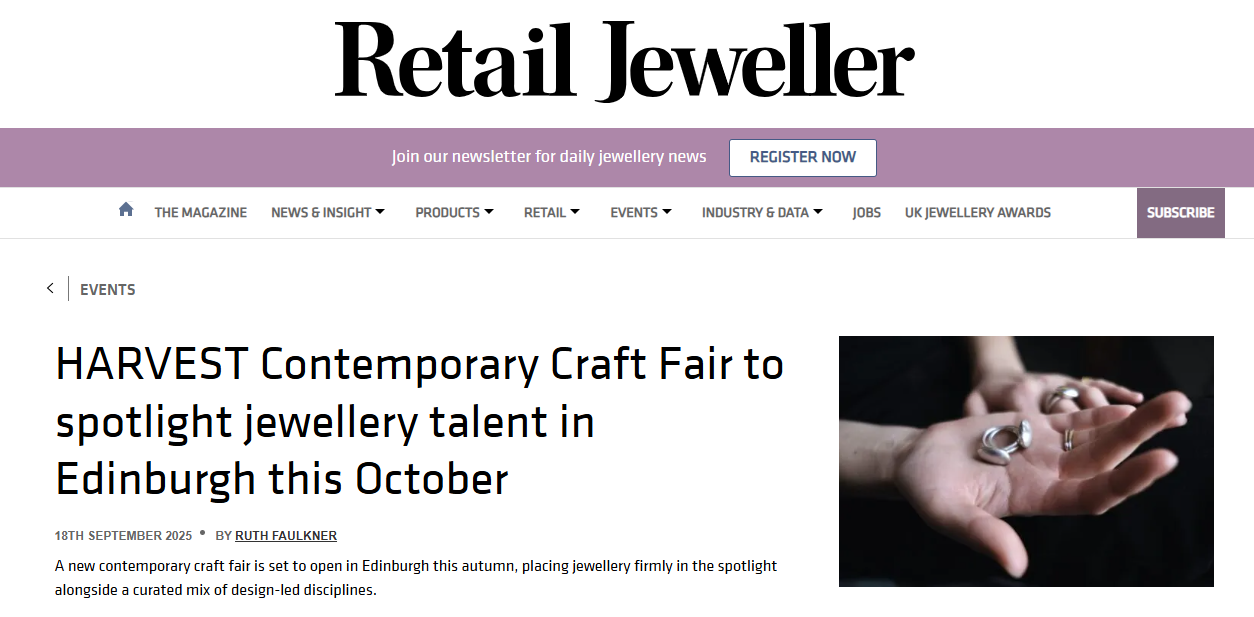1254x617 pixels.
Task: Click the HARVEST Contemporary Craft Fair headline
Action: pos(420,422)
